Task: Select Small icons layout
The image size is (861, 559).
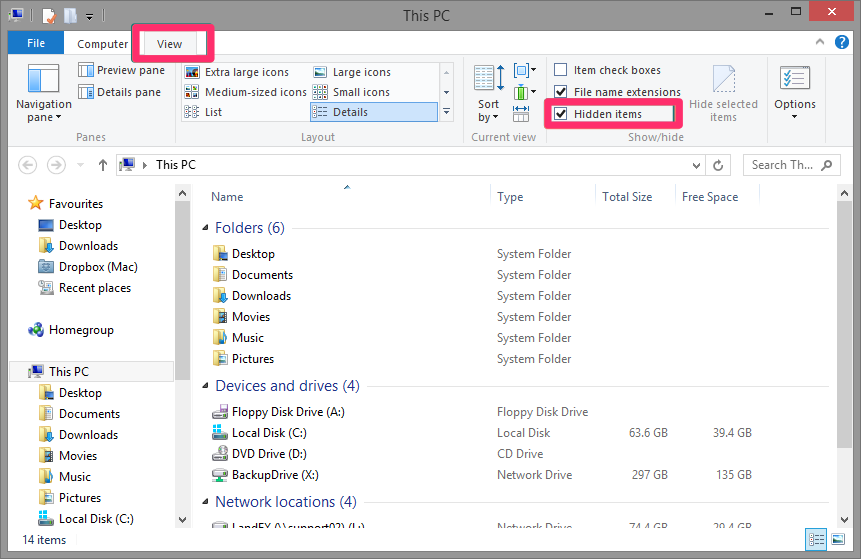Action: click(351, 92)
